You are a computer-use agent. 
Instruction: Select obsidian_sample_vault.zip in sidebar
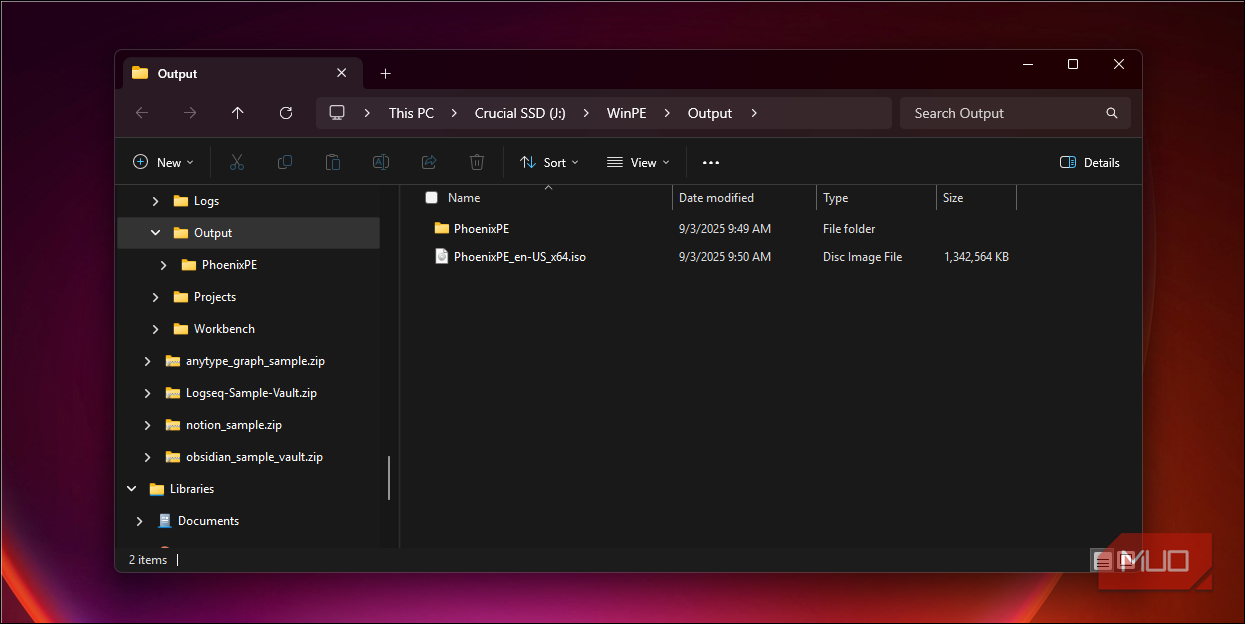tap(254, 456)
